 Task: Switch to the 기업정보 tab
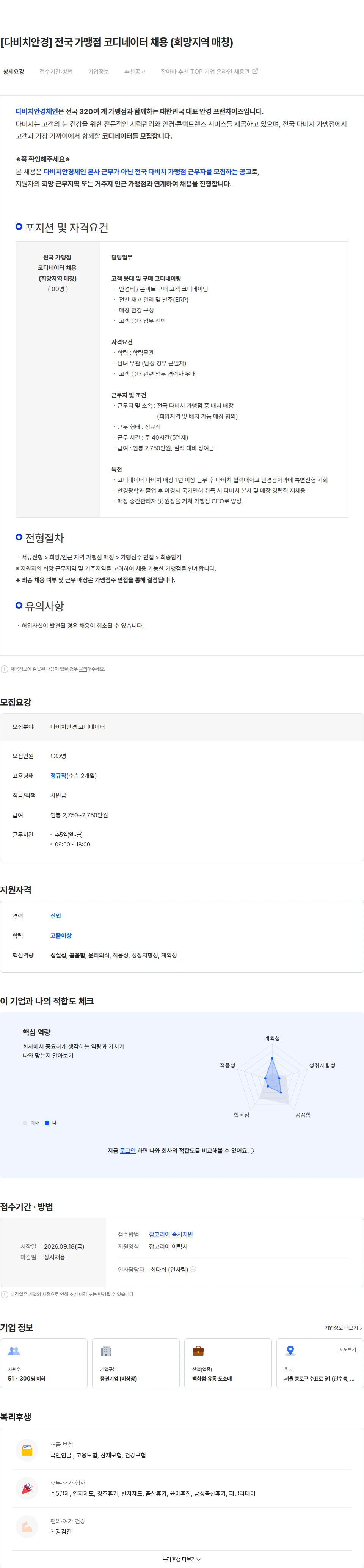pyautogui.click(x=98, y=72)
